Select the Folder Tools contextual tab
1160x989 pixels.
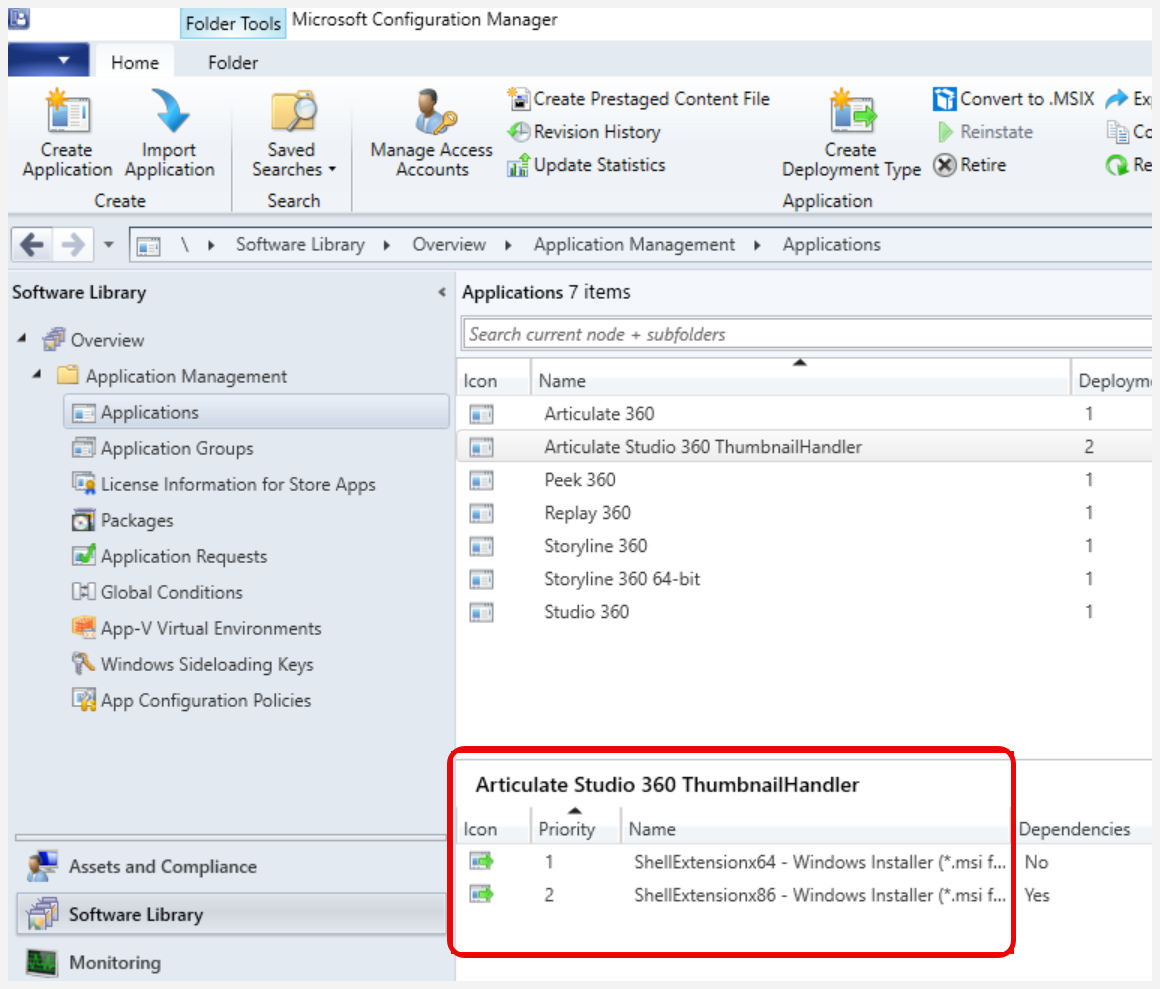pos(233,24)
